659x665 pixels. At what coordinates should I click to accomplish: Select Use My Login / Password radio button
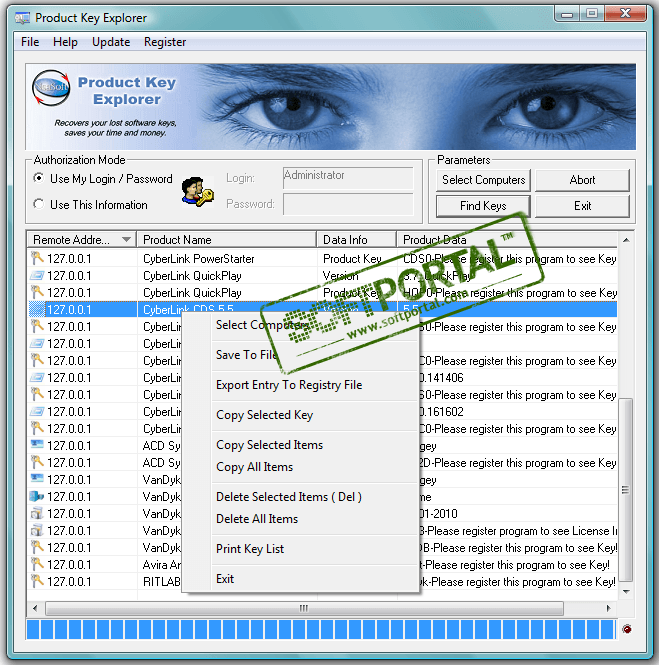pos(39,178)
